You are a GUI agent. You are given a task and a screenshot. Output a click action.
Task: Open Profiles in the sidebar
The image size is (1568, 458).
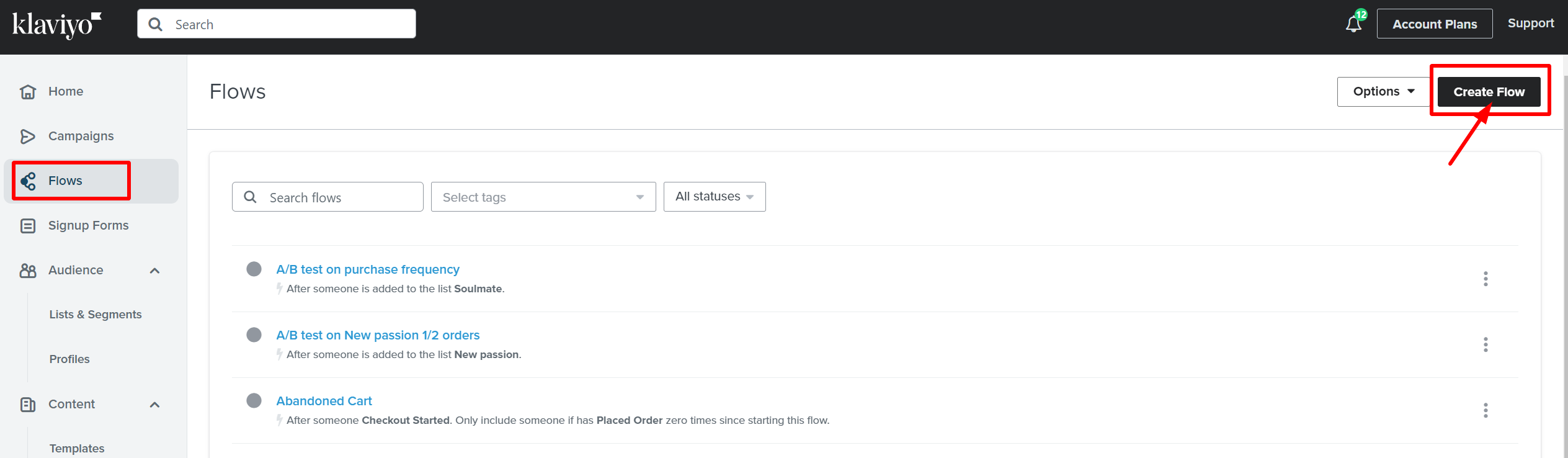69,359
